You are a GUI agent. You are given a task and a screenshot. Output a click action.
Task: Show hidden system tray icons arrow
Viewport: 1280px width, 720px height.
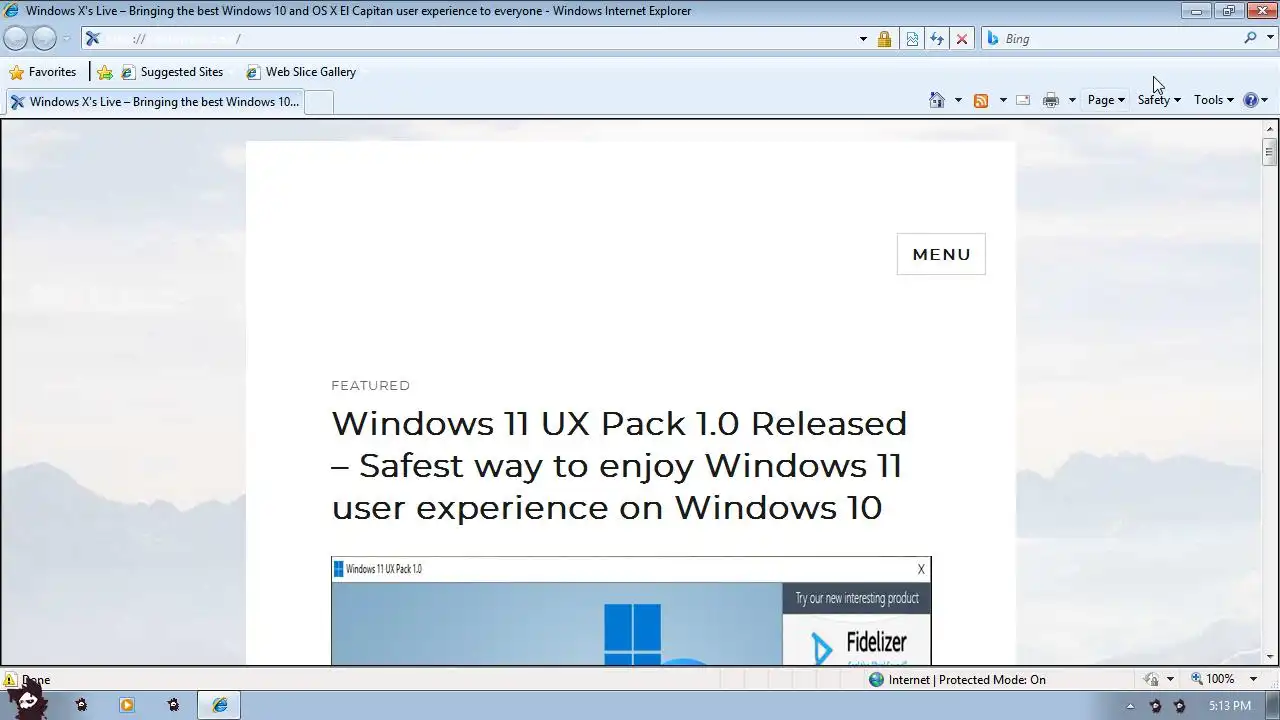1130,706
